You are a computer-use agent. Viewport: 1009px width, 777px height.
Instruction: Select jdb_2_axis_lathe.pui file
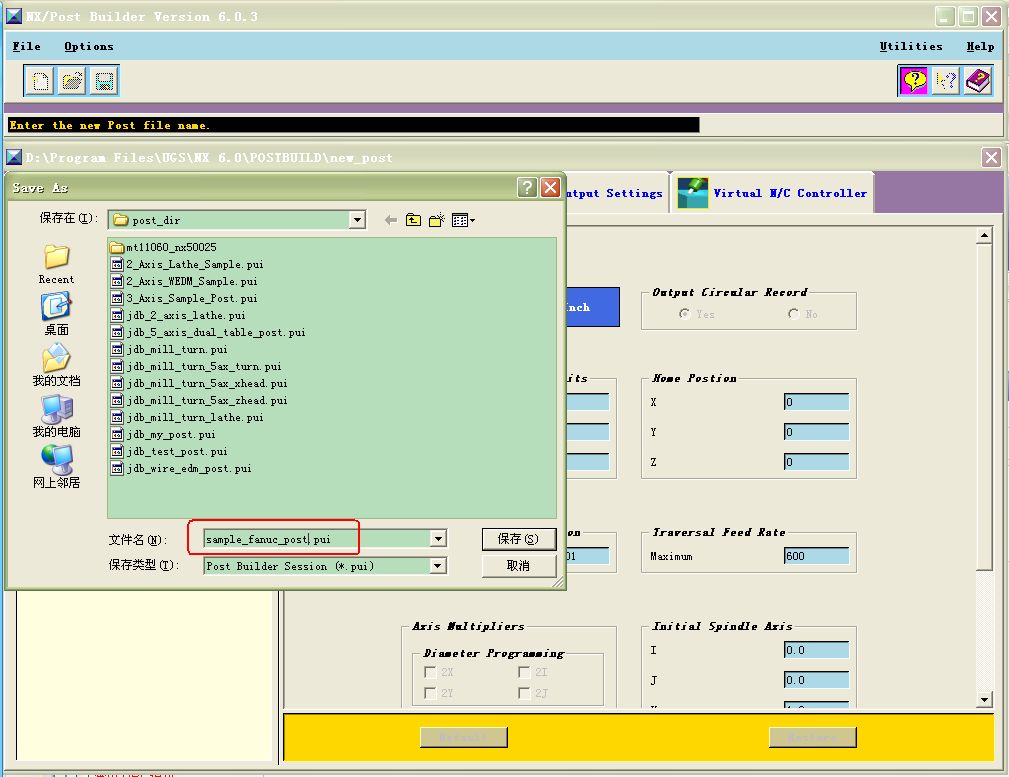pos(178,315)
